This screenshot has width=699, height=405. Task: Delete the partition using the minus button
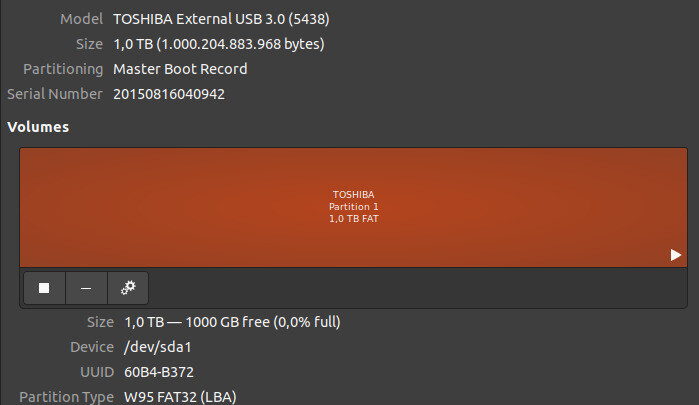(x=86, y=288)
